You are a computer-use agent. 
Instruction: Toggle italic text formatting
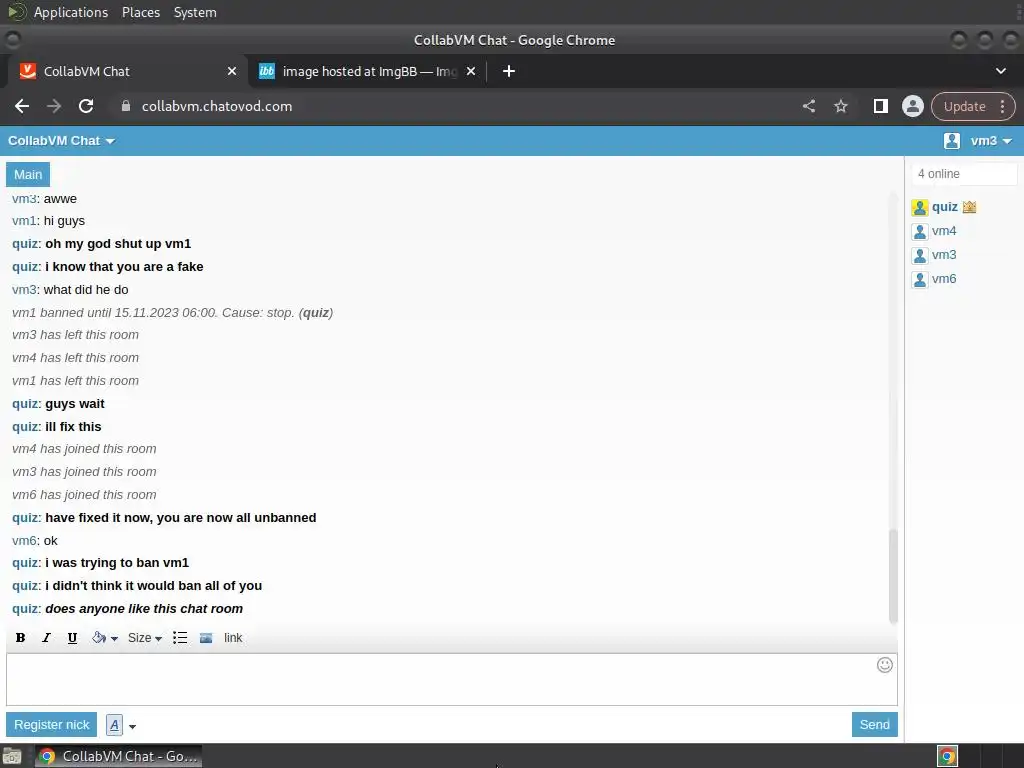tap(46, 638)
